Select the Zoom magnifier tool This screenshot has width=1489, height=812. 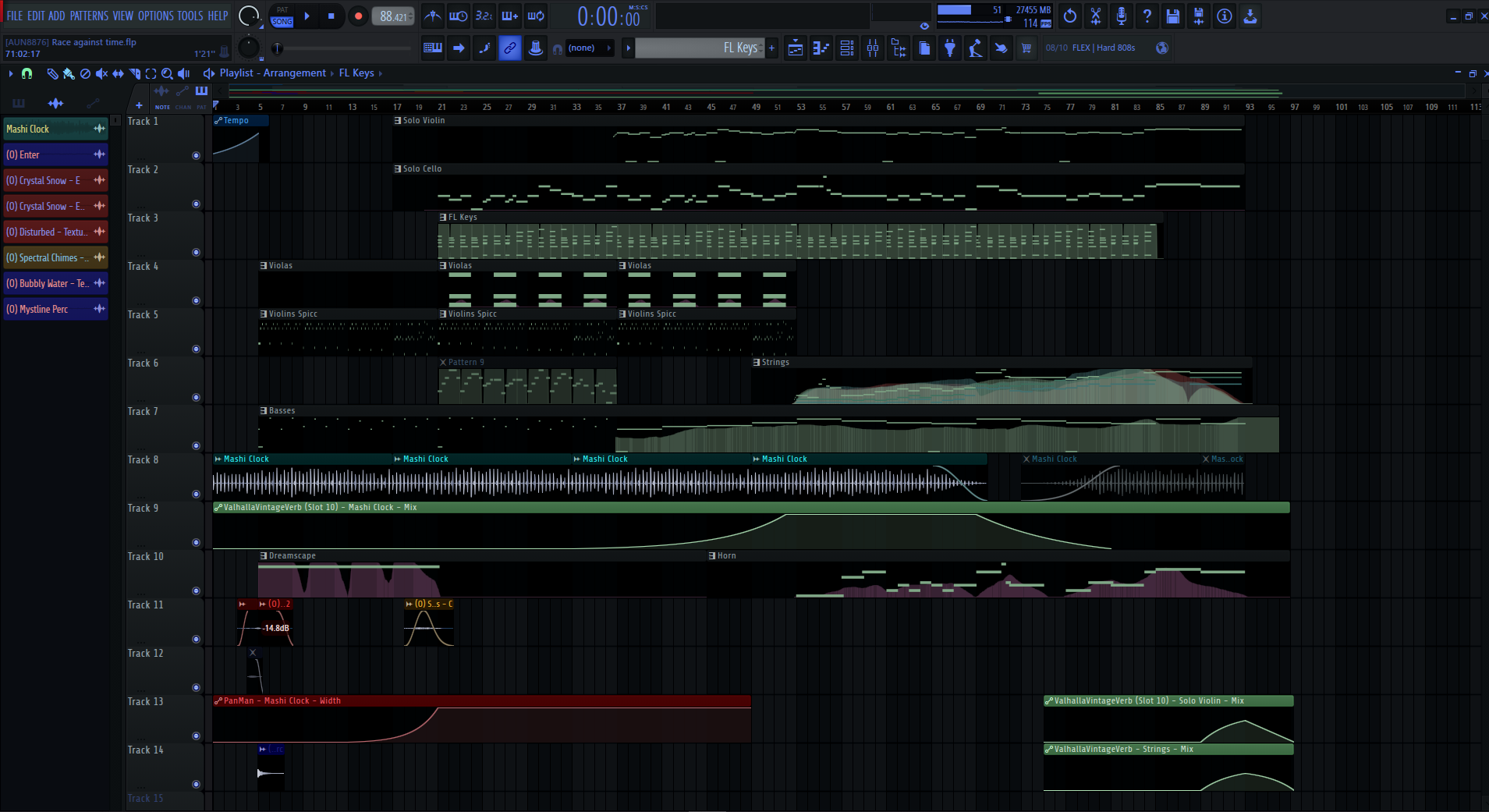click(x=167, y=73)
